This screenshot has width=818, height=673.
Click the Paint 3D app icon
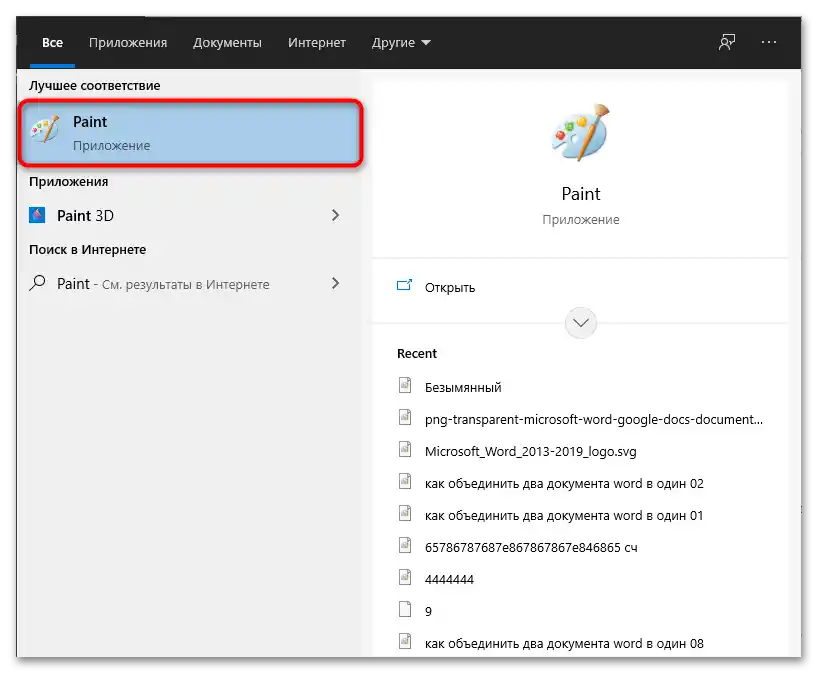37,215
